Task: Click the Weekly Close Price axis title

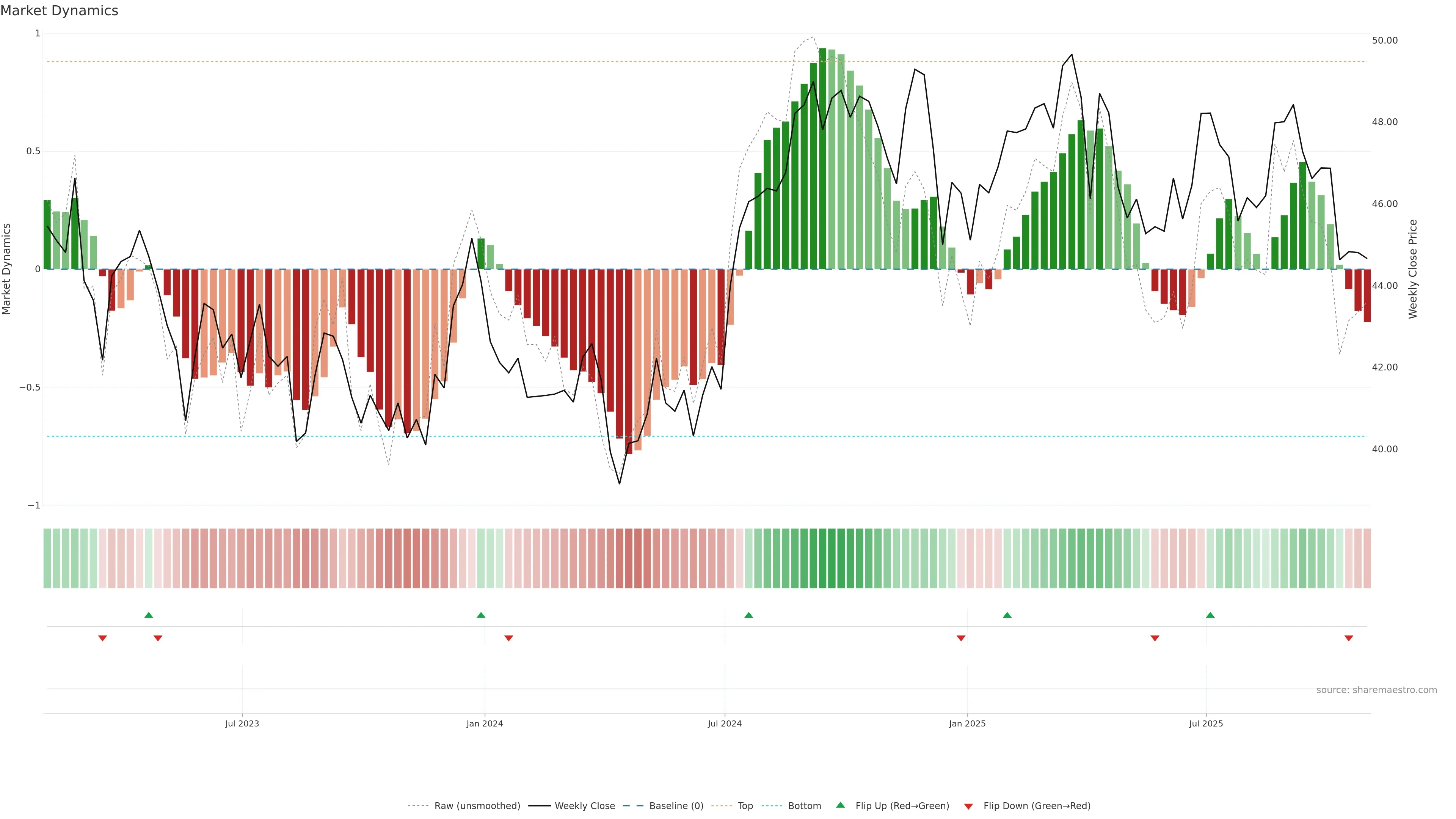Action: click(x=1413, y=269)
